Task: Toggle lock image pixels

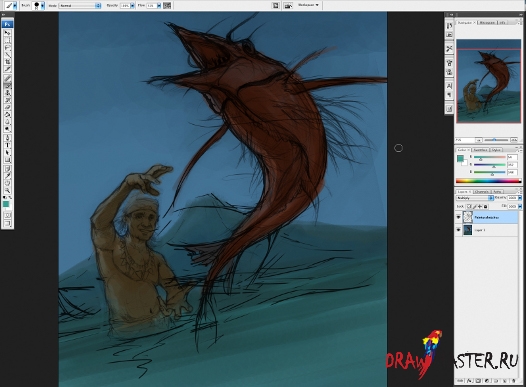Action: (x=475, y=207)
